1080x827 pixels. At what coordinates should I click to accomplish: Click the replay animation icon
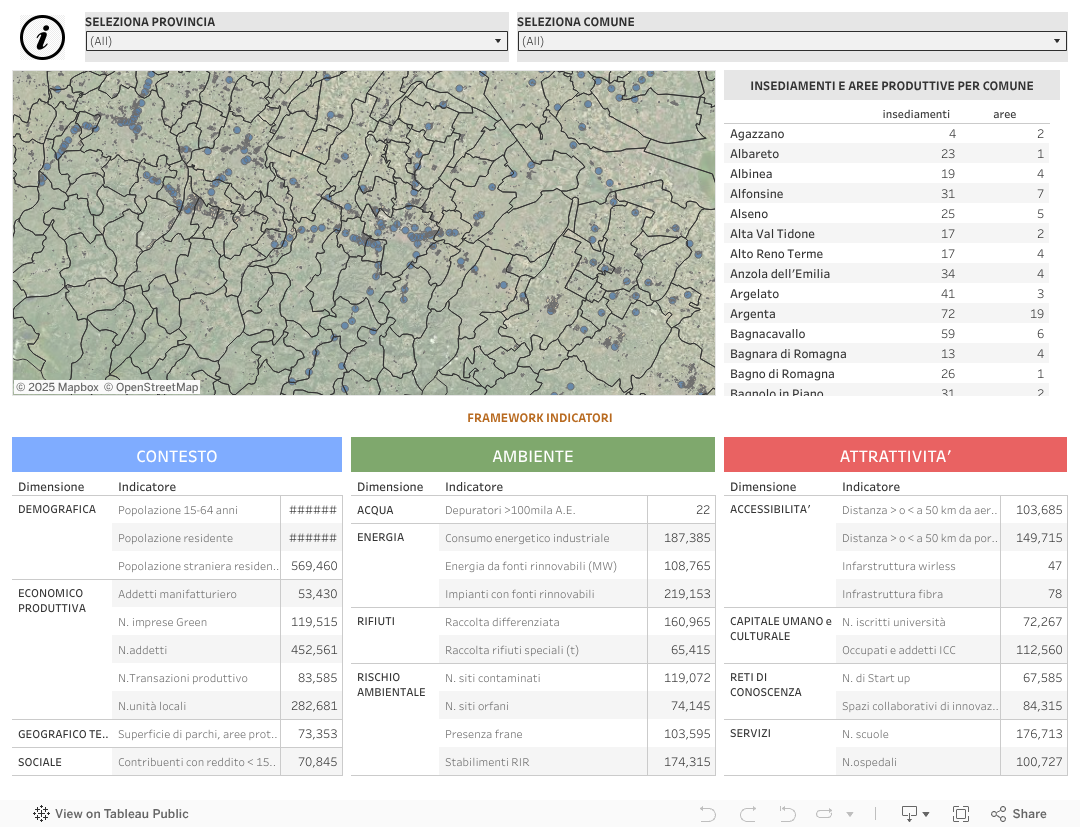tap(824, 814)
